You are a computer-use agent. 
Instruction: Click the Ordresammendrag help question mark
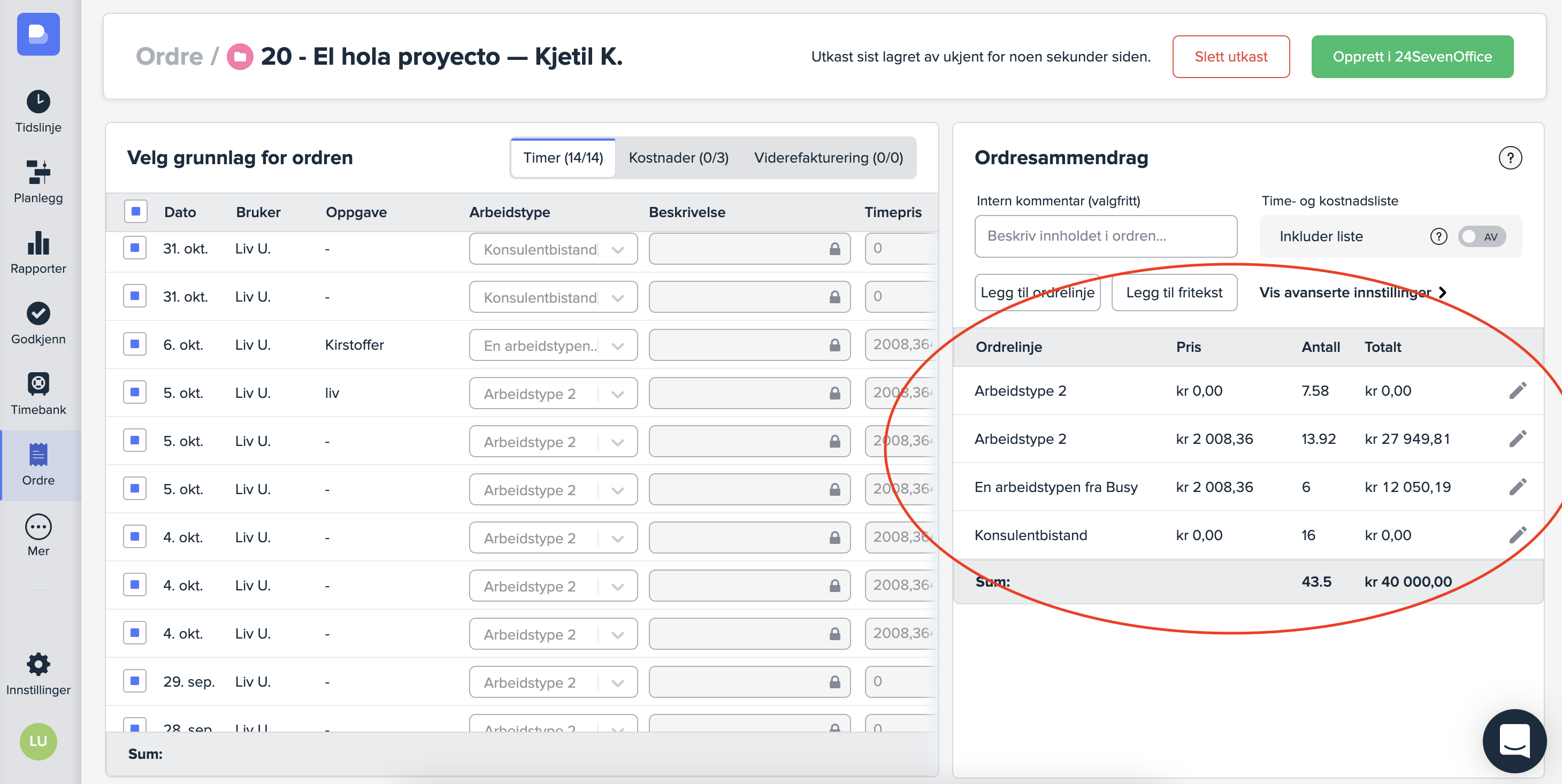pos(1510,158)
